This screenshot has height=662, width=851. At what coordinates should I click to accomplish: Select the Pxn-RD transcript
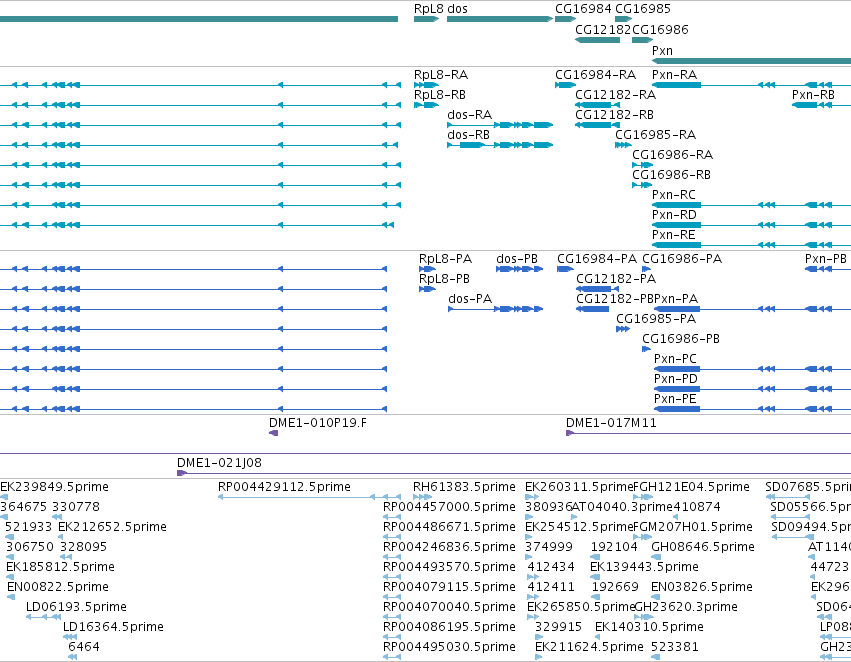[674, 214]
